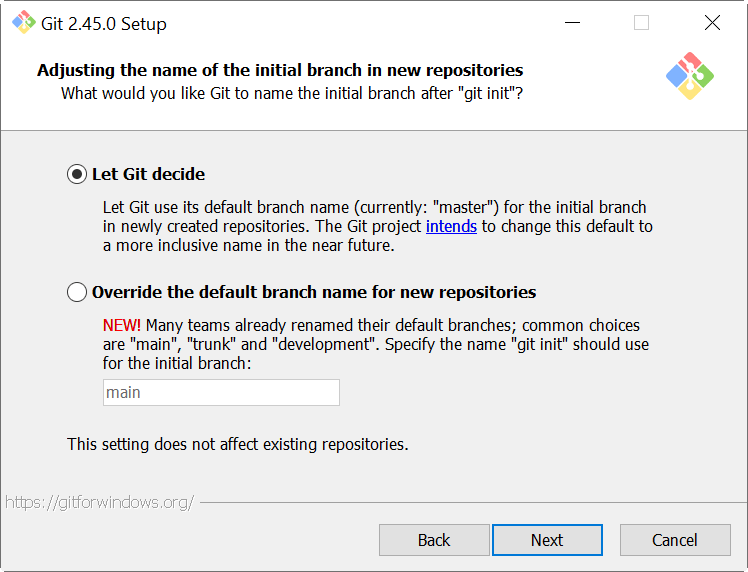Click the red "NEW!" label
The height and width of the screenshot is (572, 748).
[x=122, y=326]
